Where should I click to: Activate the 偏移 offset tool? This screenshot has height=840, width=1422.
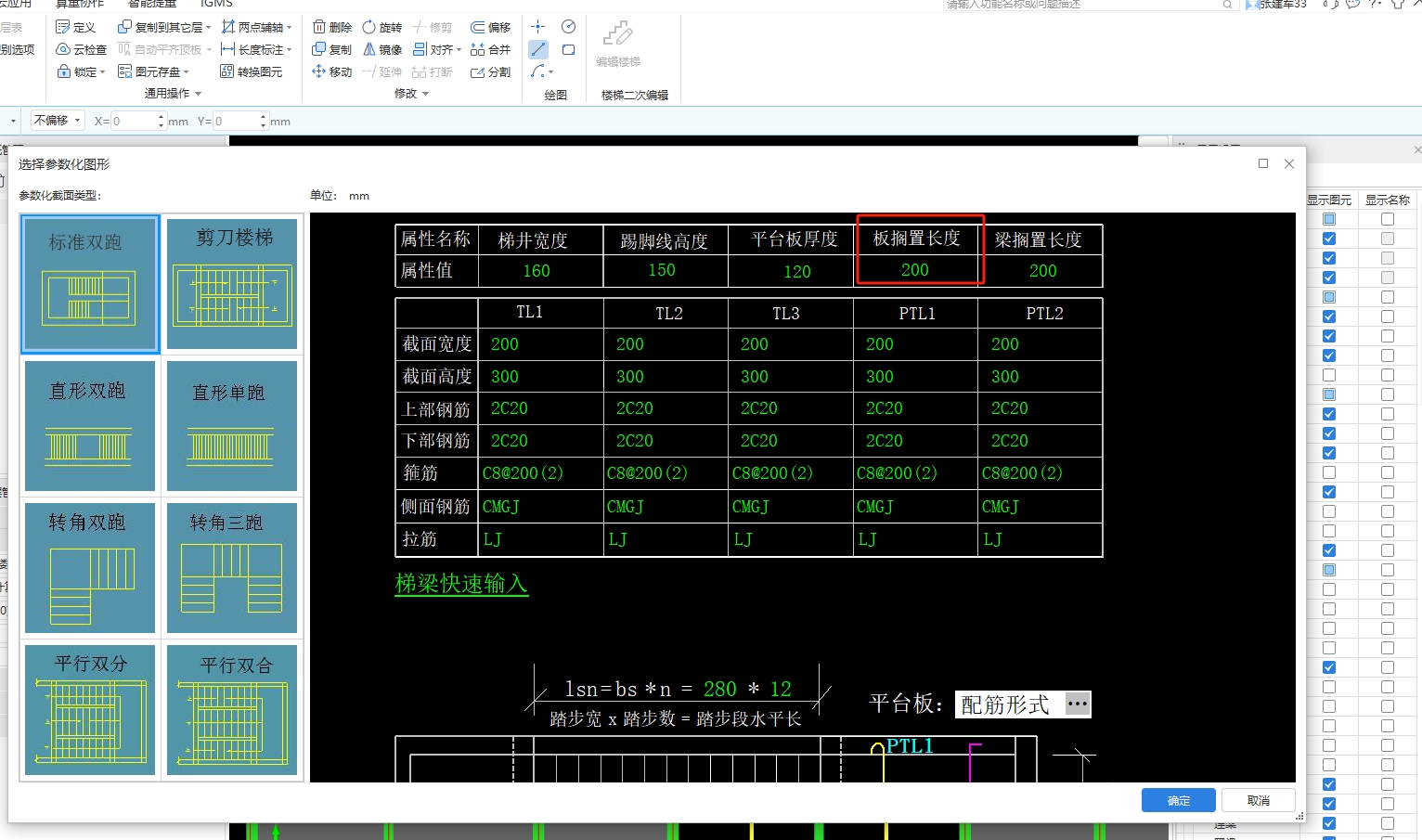(491, 28)
